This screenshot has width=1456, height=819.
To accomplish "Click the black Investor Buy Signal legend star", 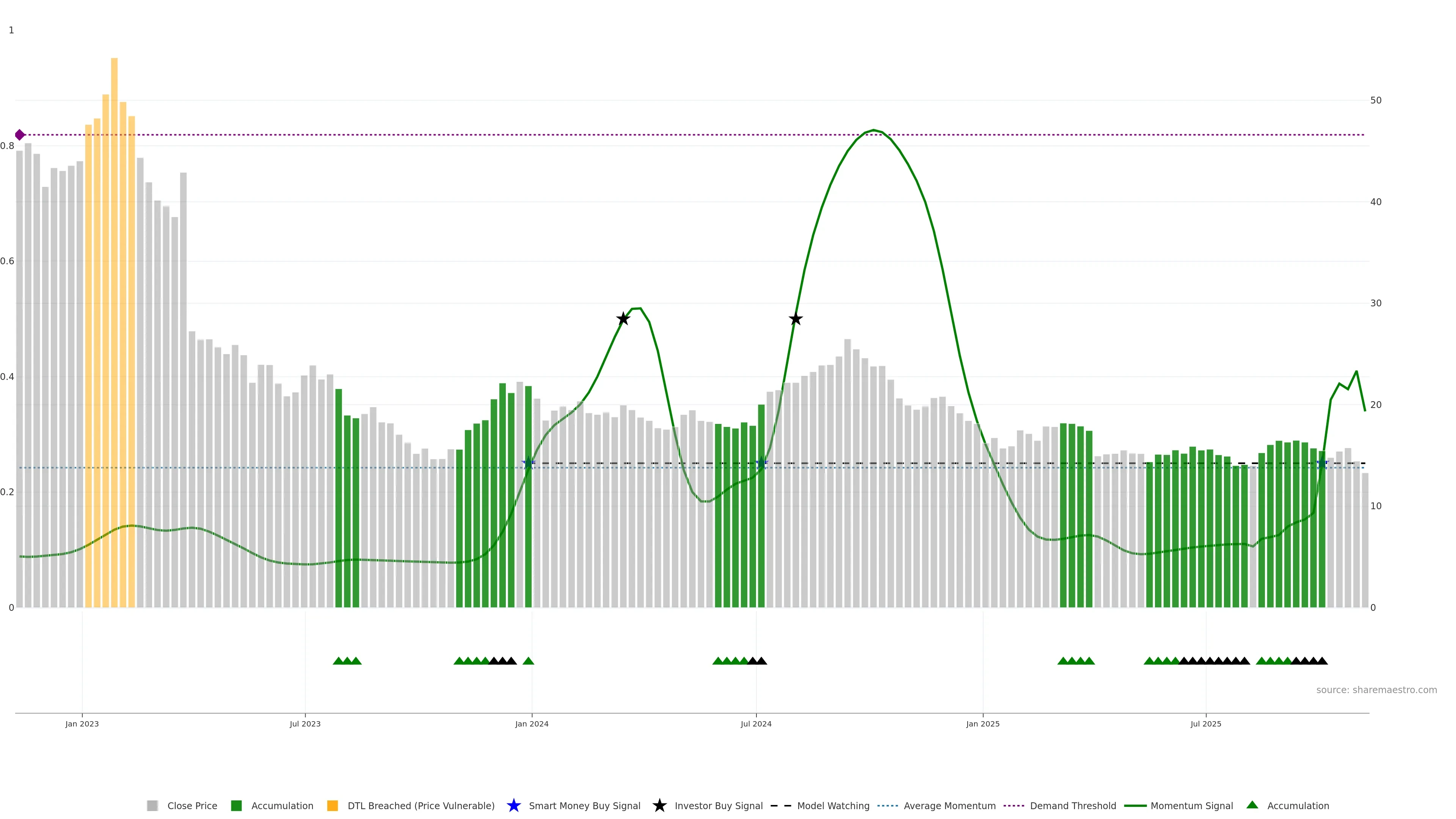I will point(660,805).
